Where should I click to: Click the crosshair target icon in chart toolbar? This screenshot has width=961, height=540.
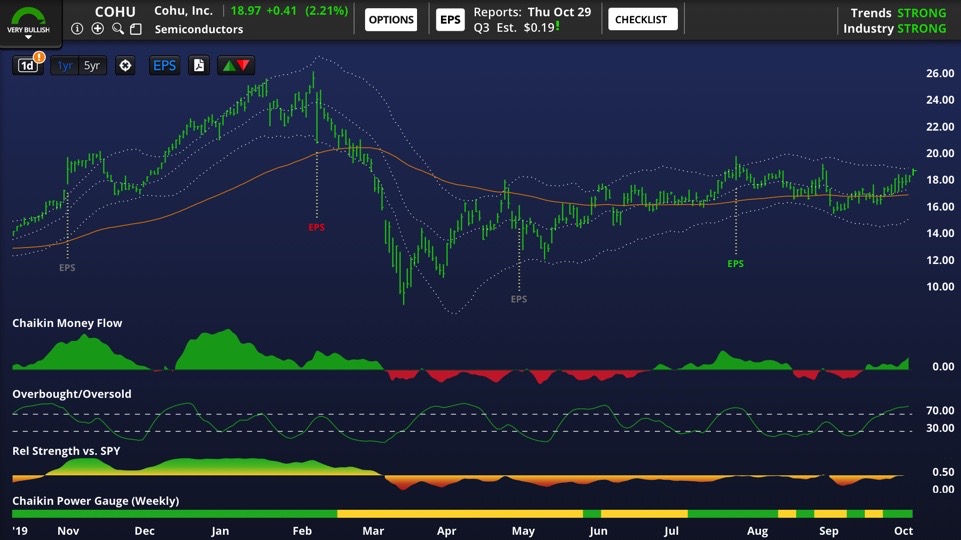(x=125, y=66)
